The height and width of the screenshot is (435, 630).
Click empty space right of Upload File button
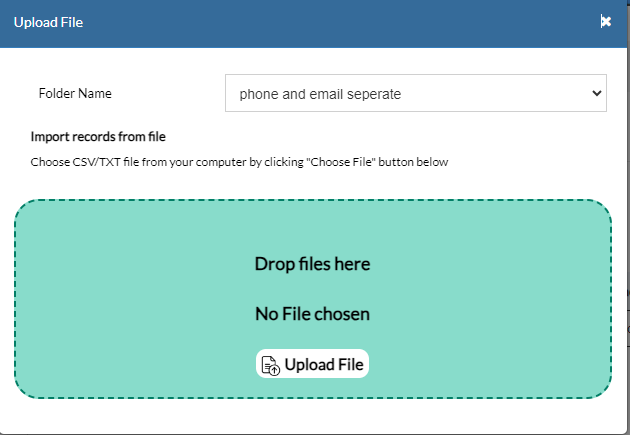click(480, 365)
